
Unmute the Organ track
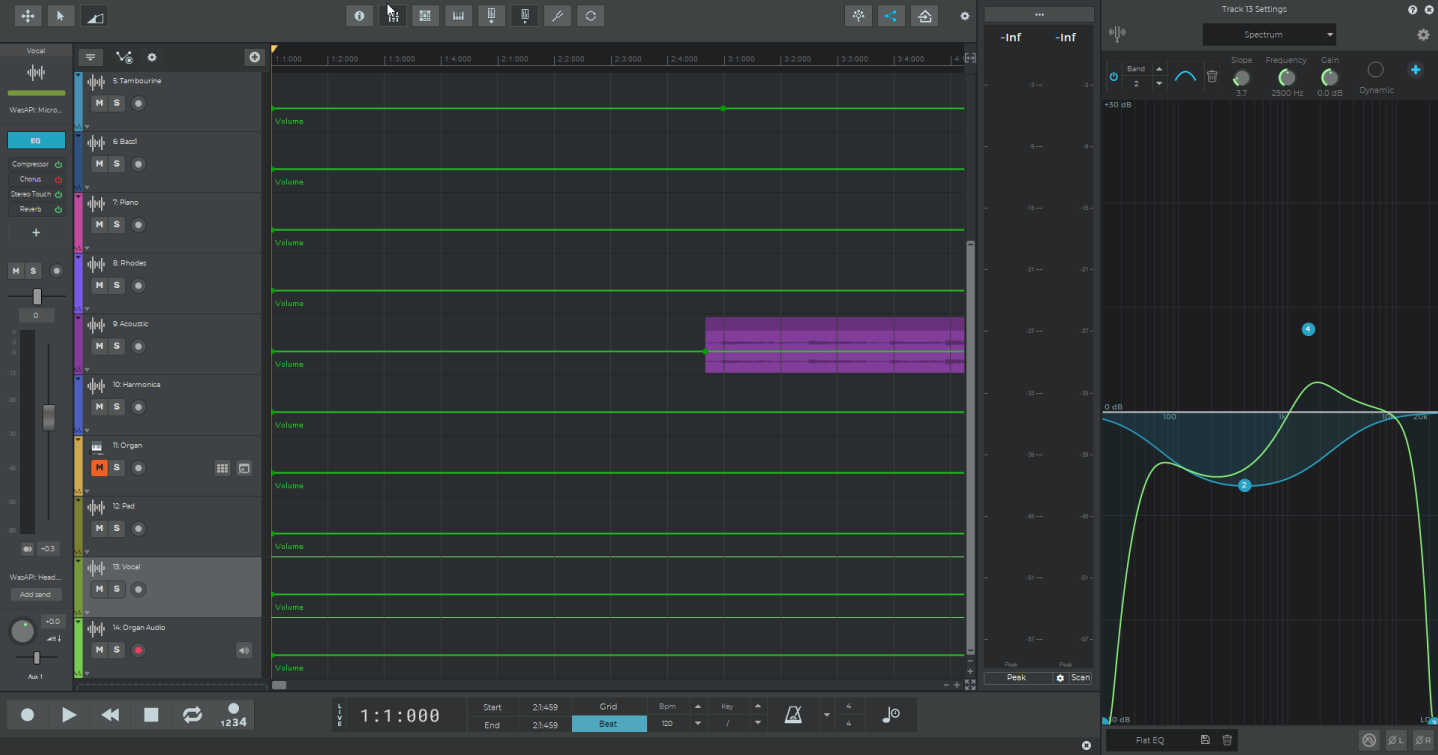pos(99,468)
